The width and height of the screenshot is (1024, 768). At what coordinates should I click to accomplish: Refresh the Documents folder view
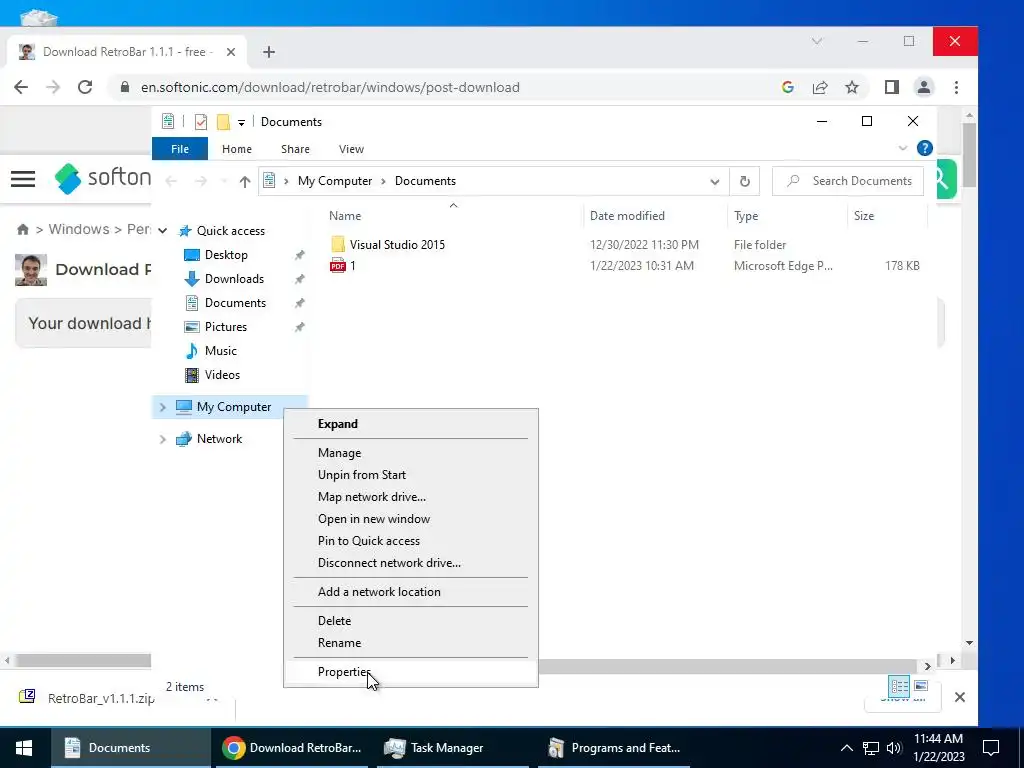click(x=744, y=182)
